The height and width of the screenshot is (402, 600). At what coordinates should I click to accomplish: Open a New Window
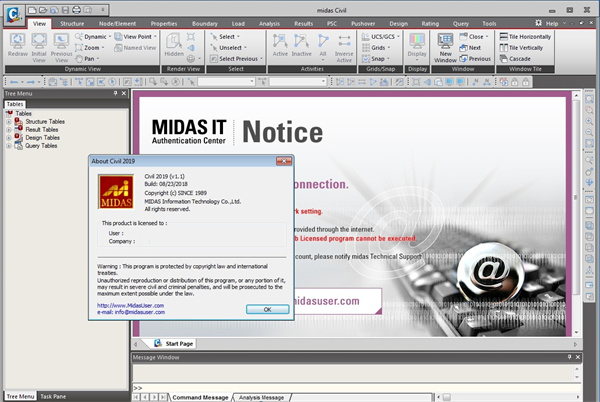click(x=445, y=47)
